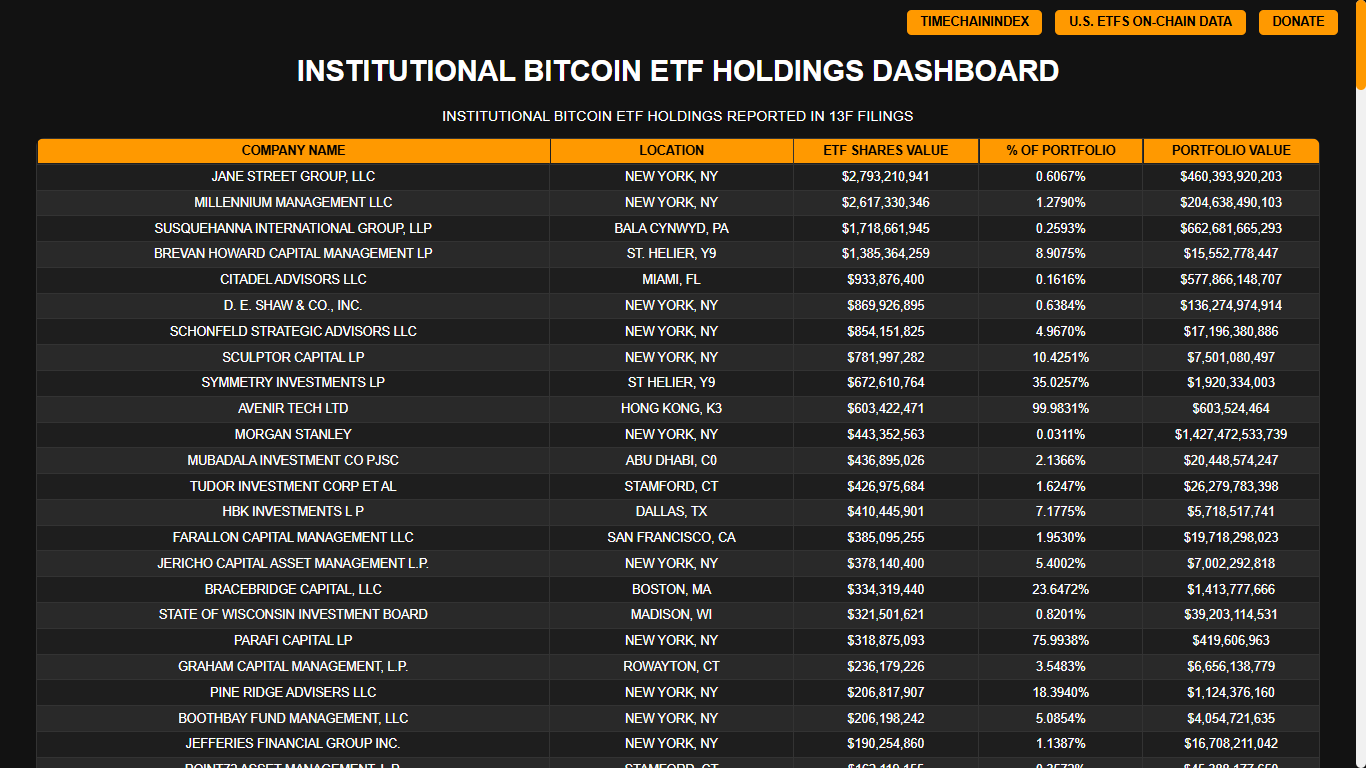Sort by COMPANY NAME column header

[x=293, y=150]
